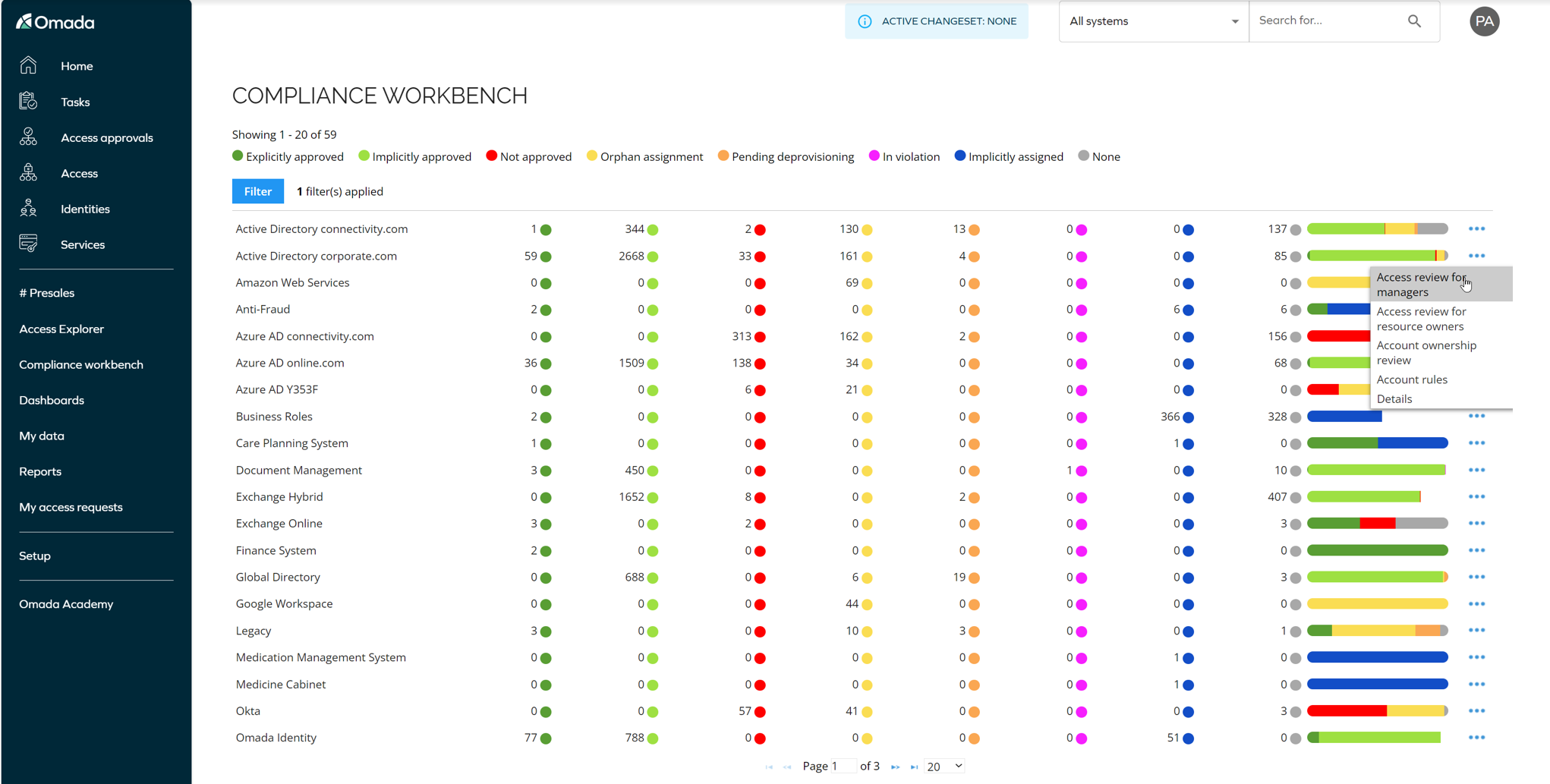Select Account rules menu entry
Screen dimensions: 1550x784
[1440, 379]
